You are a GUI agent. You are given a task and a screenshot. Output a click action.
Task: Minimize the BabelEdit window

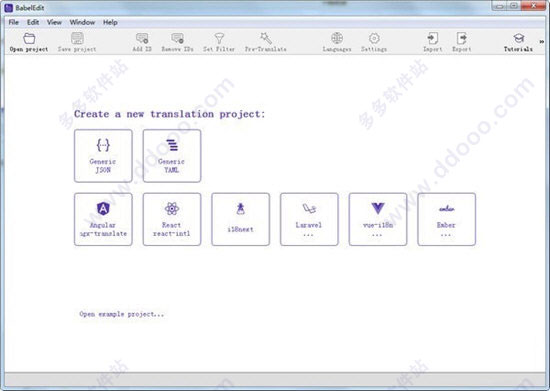coord(500,6)
